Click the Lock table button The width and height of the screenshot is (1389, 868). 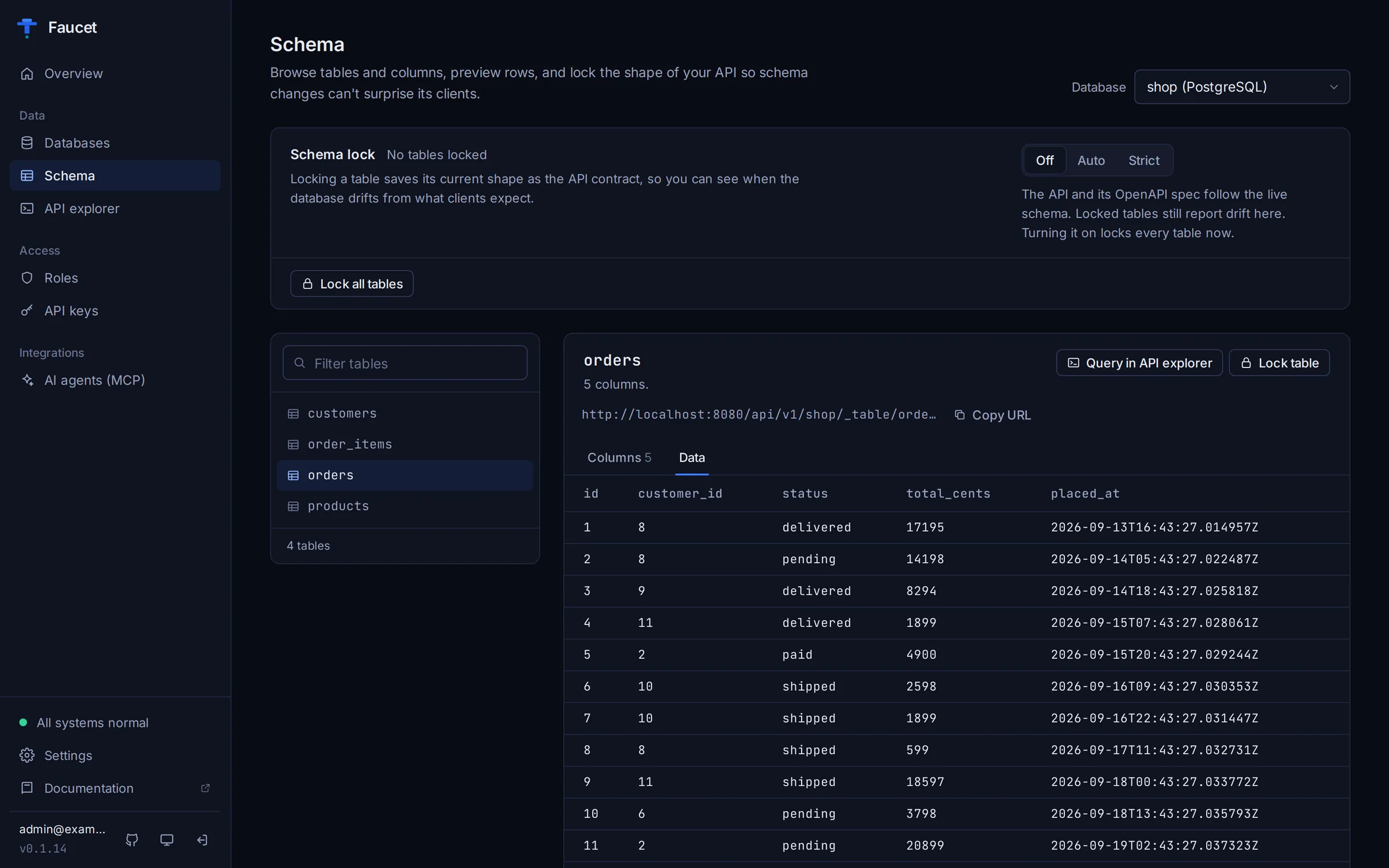pos(1279,363)
